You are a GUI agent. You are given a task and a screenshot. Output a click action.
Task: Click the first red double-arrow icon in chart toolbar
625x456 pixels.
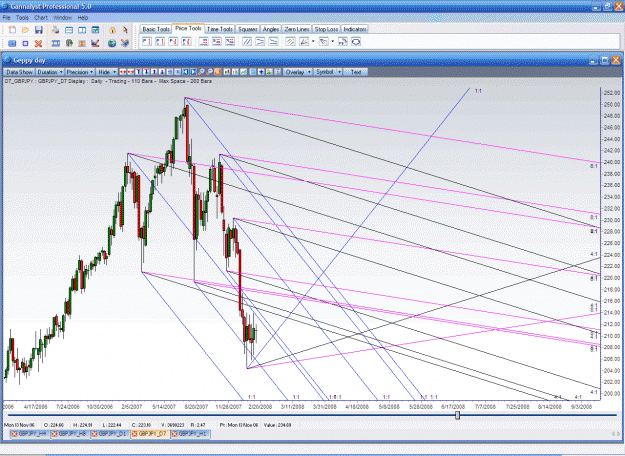(x=123, y=72)
